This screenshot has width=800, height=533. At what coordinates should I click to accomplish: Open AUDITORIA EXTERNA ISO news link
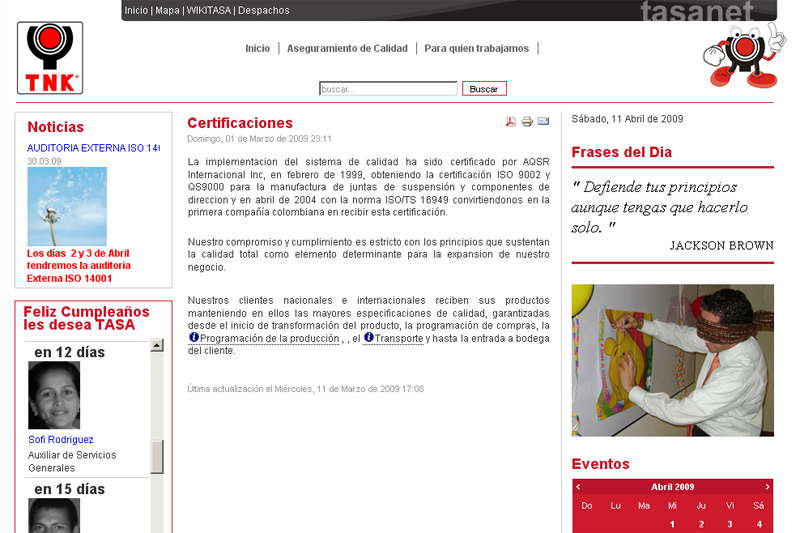pos(93,148)
